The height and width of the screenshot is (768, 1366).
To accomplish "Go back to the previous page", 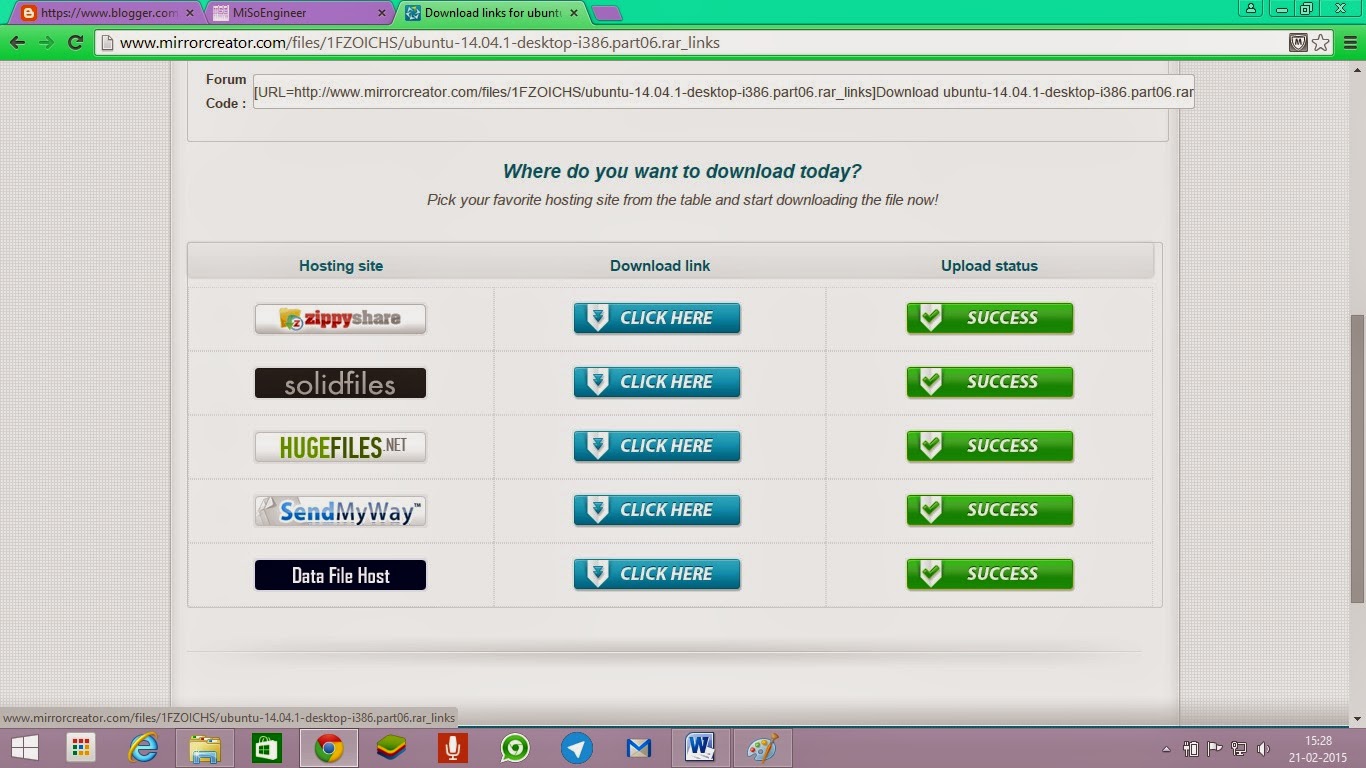I will coord(17,43).
